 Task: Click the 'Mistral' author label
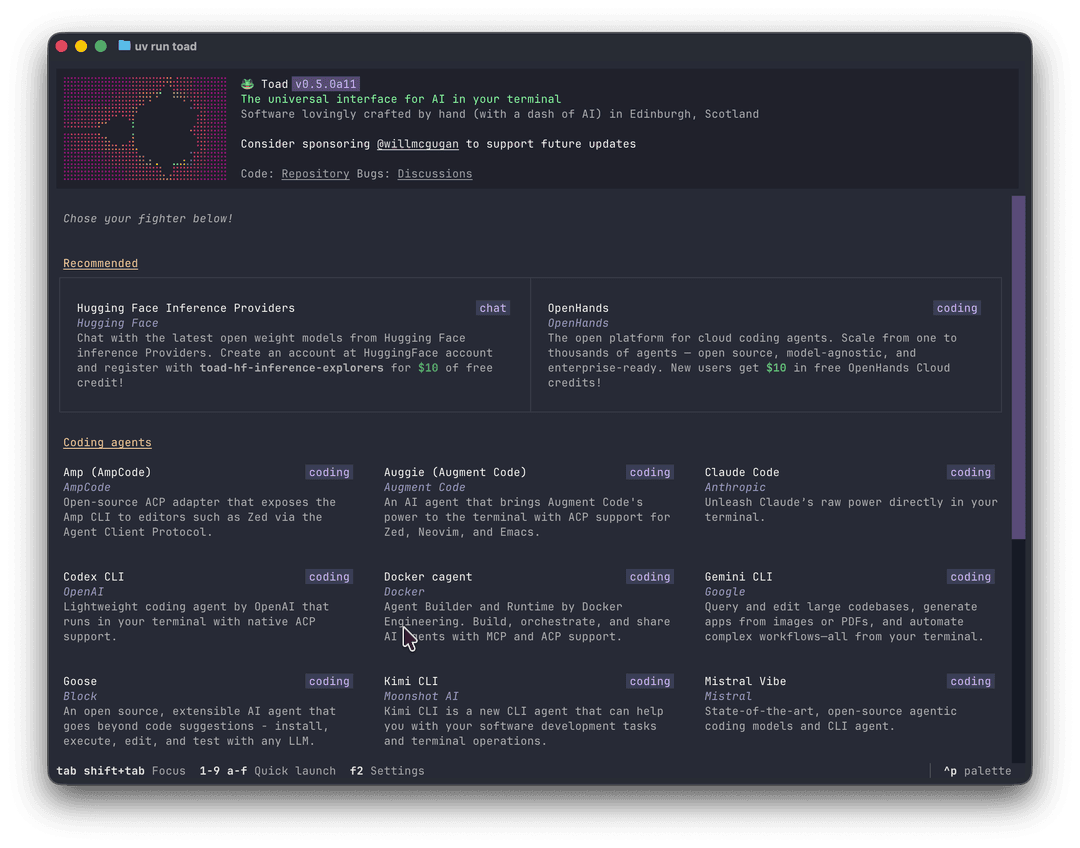(728, 696)
